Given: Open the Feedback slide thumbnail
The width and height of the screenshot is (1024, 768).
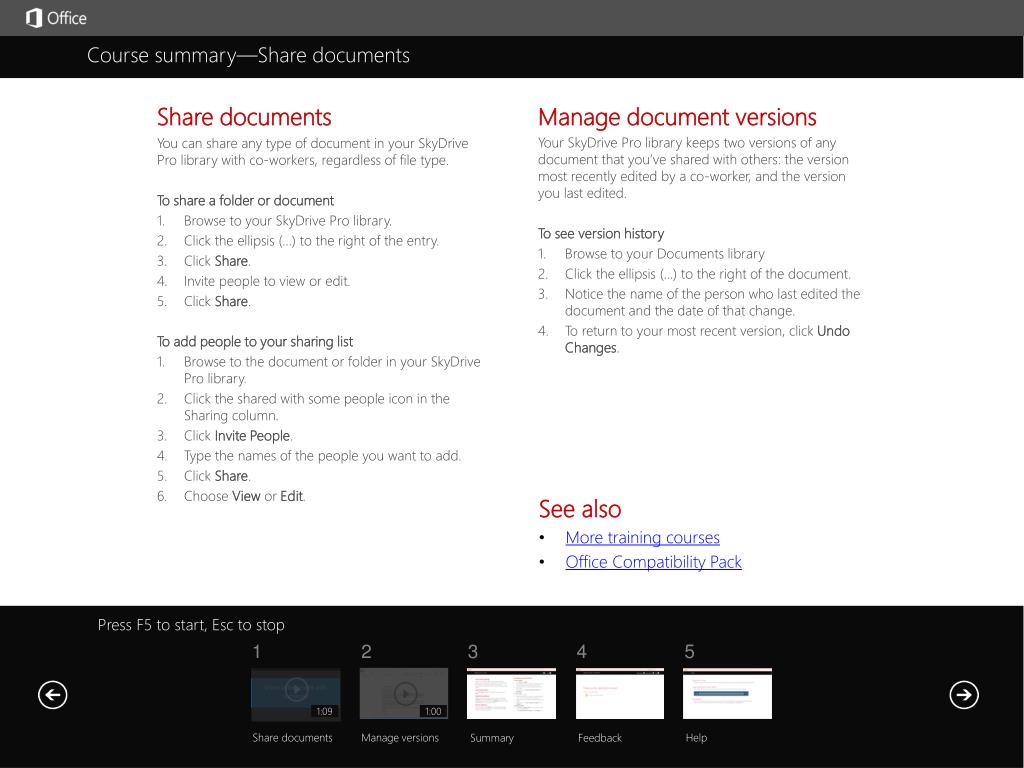Looking at the screenshot, I should click(x=620, y=694).
